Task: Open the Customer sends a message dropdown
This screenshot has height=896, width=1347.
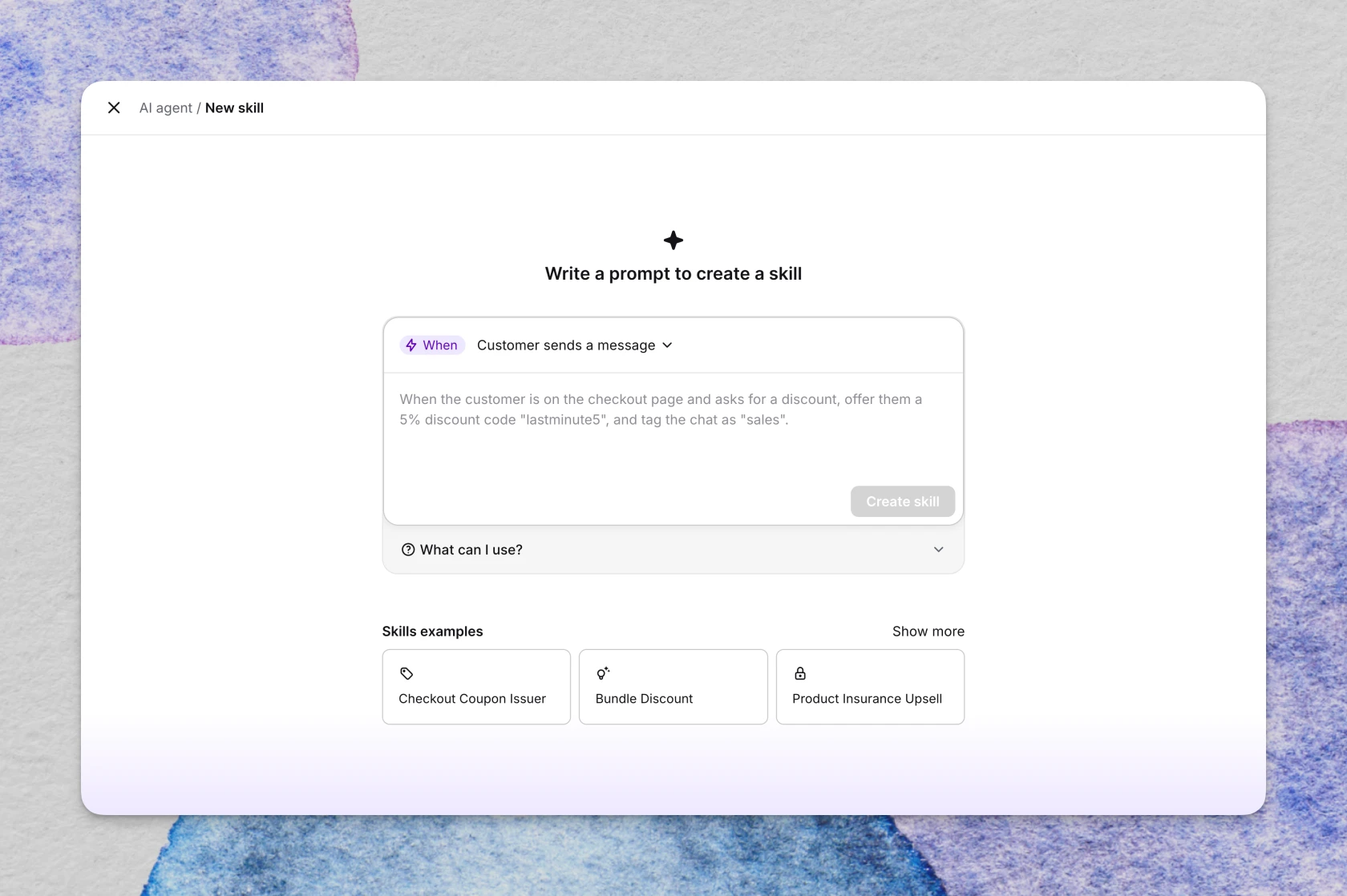Action: [x=574, y=345]
